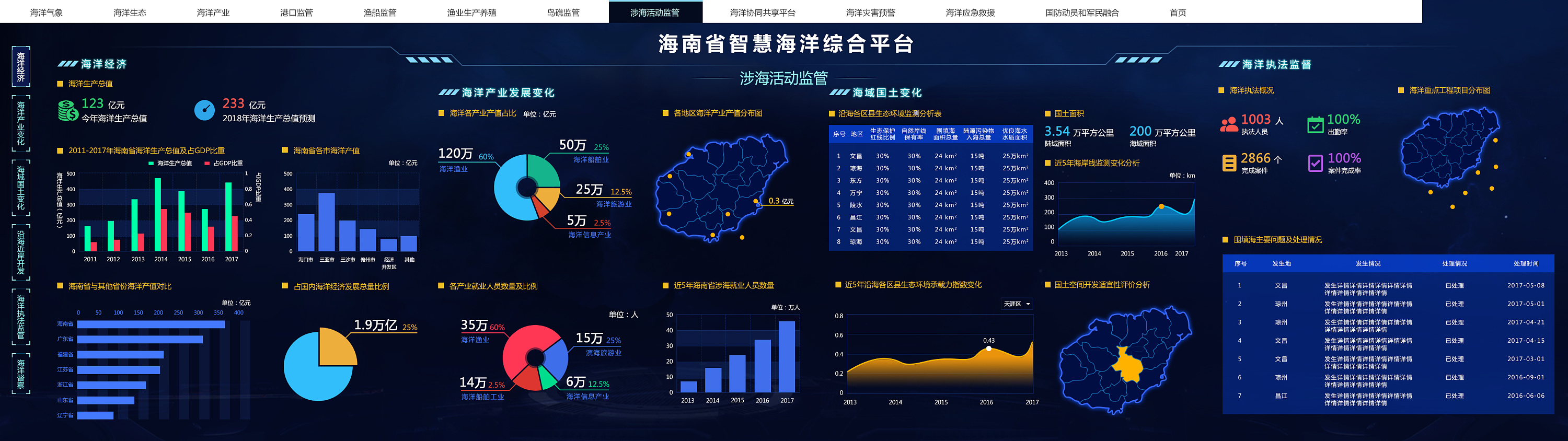Image resolution: width=1568 pixels, height=441 pixels.
Task: Click the green 出勤率 calendar icon
Action: [1316, 124]
